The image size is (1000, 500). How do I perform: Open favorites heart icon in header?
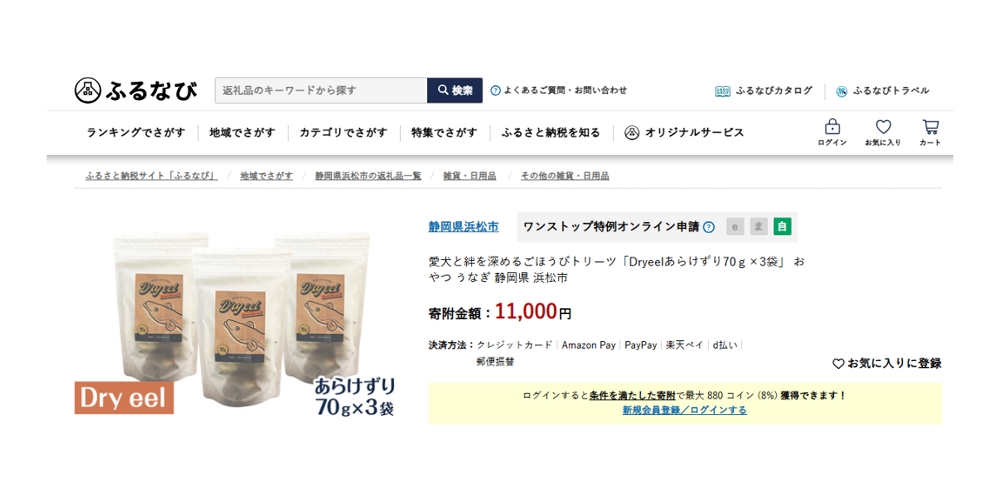tap(883, 127)
